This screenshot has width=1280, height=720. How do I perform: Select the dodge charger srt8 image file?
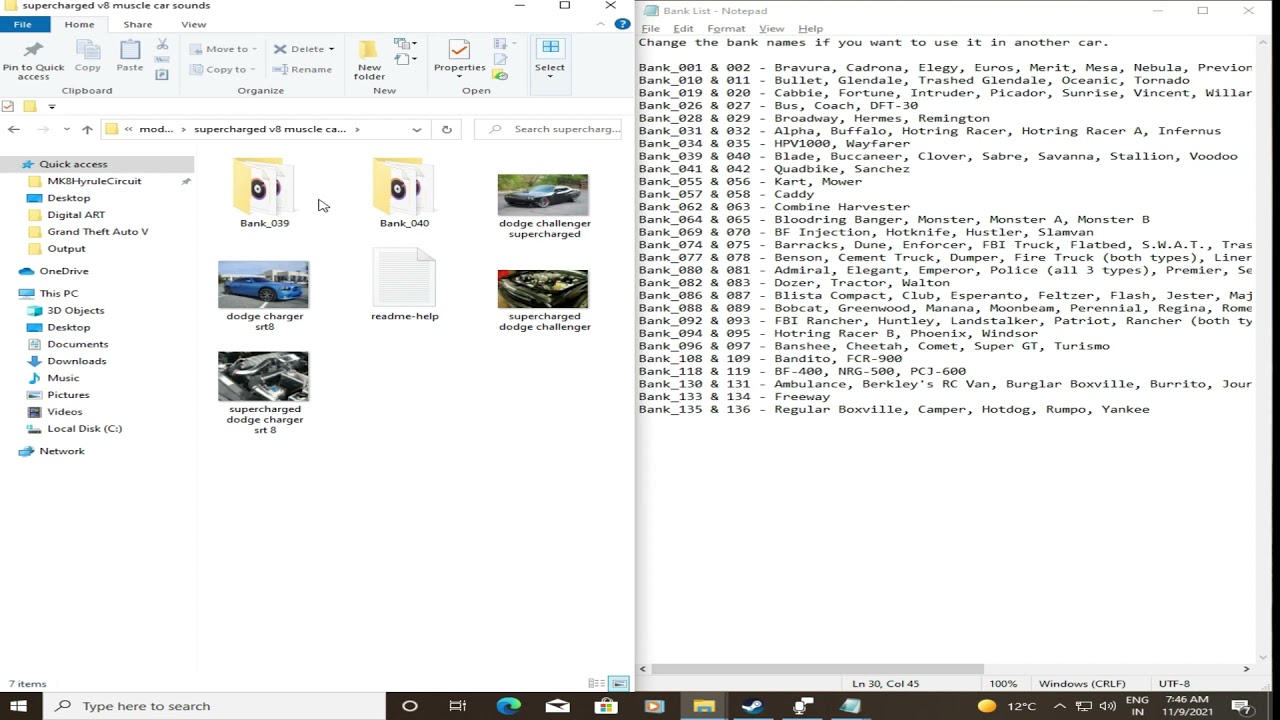pos(264,296)
